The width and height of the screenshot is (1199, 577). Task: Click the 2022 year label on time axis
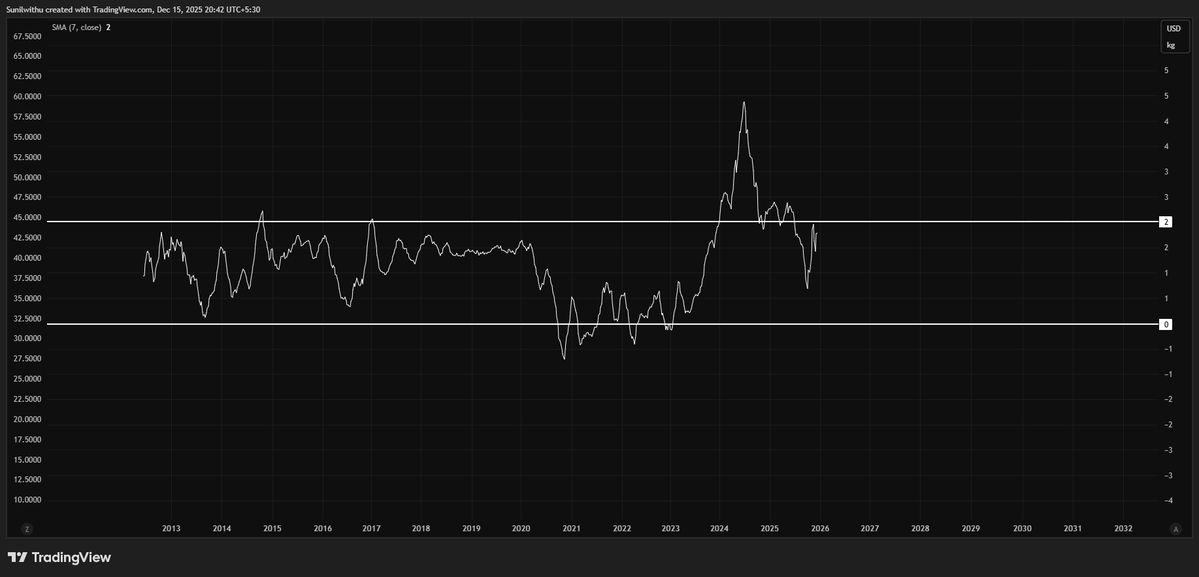(622, 528)
